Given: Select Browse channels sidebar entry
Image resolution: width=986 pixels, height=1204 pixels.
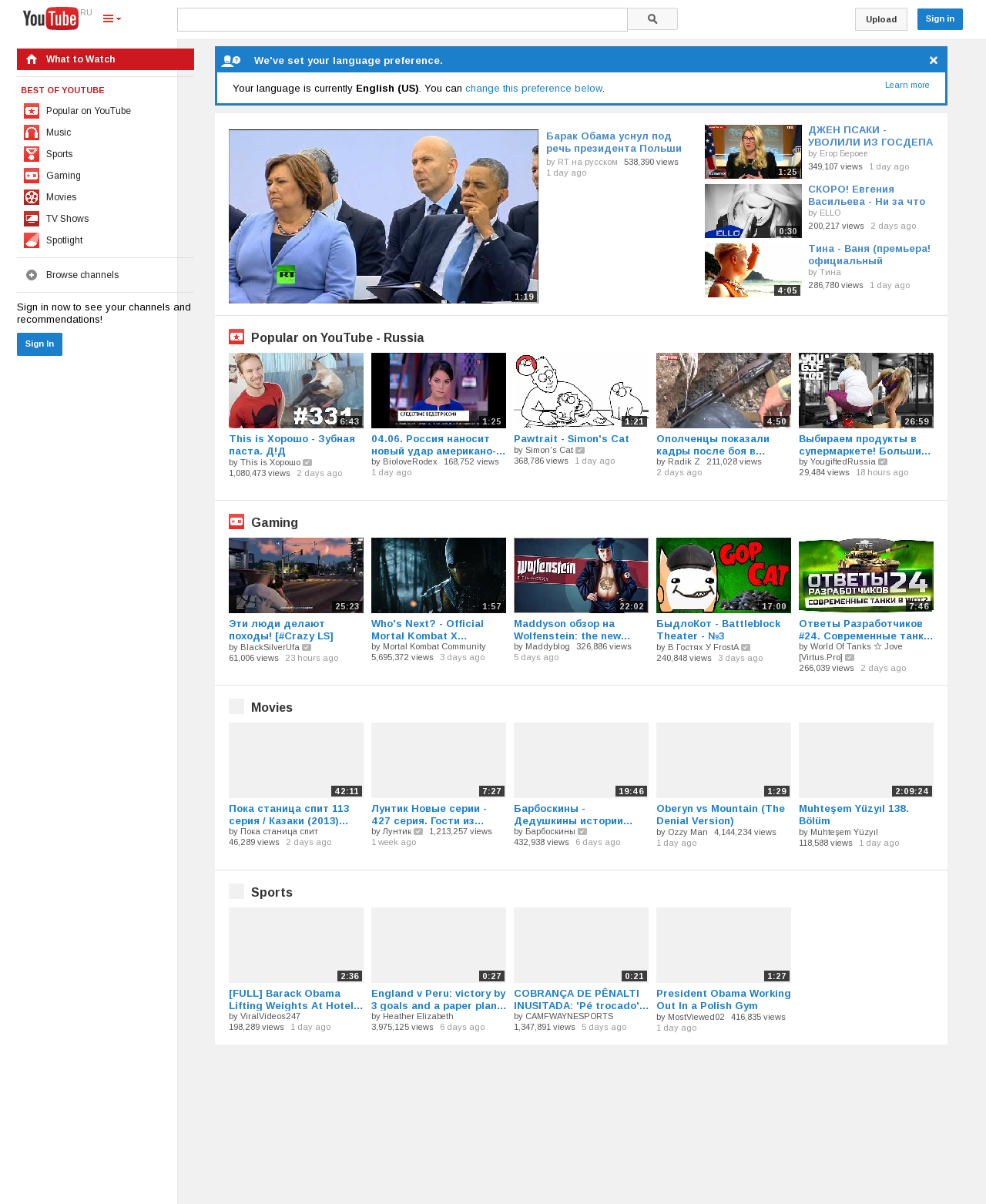Looking at the screenshot, I should [x=106, y=275].
